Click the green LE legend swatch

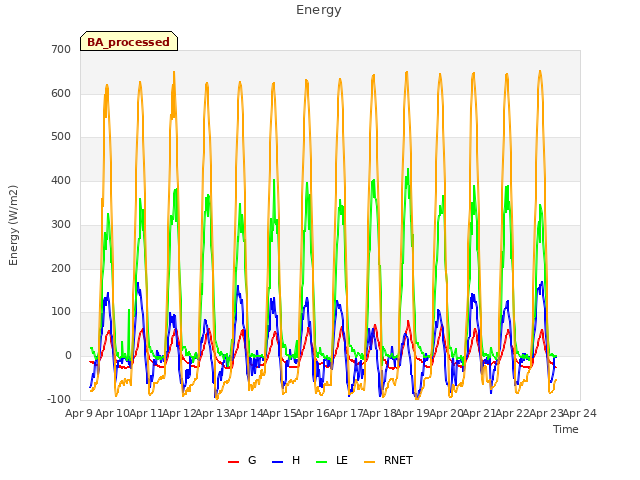[322, 462]
